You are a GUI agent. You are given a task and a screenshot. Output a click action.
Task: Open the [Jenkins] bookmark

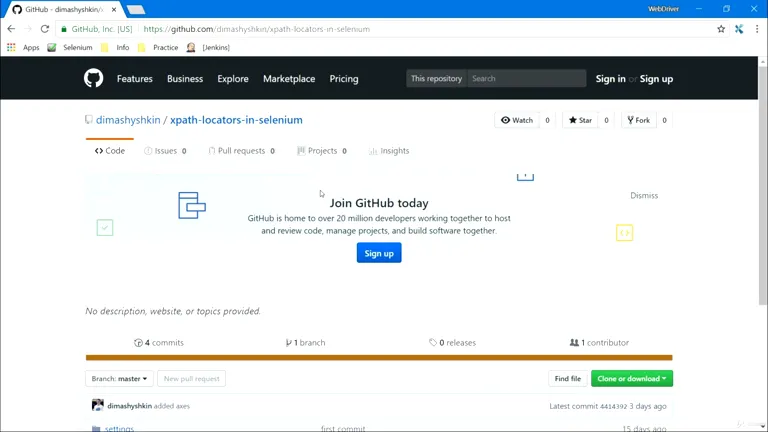[x=208, y=48]
